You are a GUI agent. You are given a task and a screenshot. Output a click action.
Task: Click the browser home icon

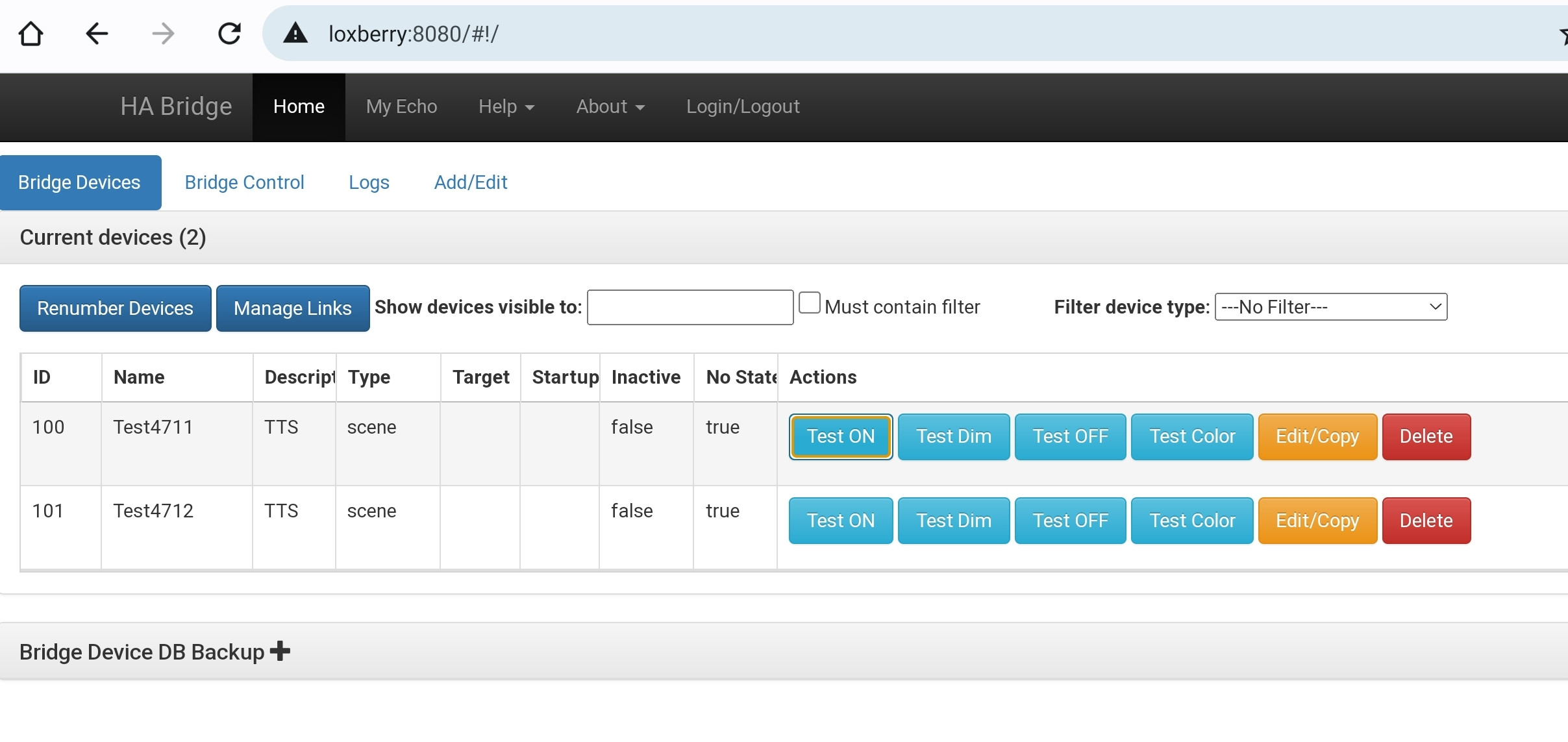click(x=31, y=34)
